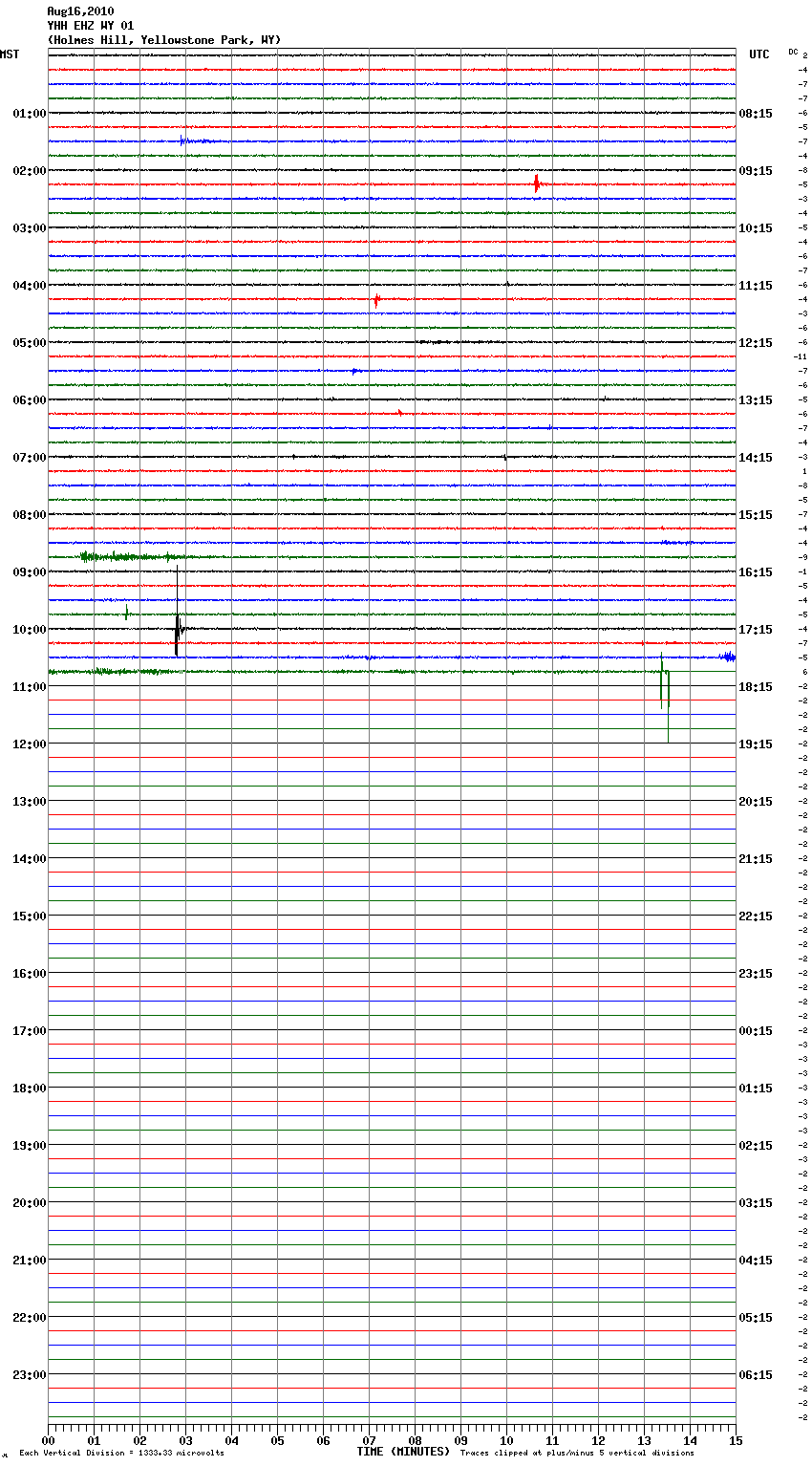
Task: Click the 00:15 UTC time label
Action: [756, 1030]
